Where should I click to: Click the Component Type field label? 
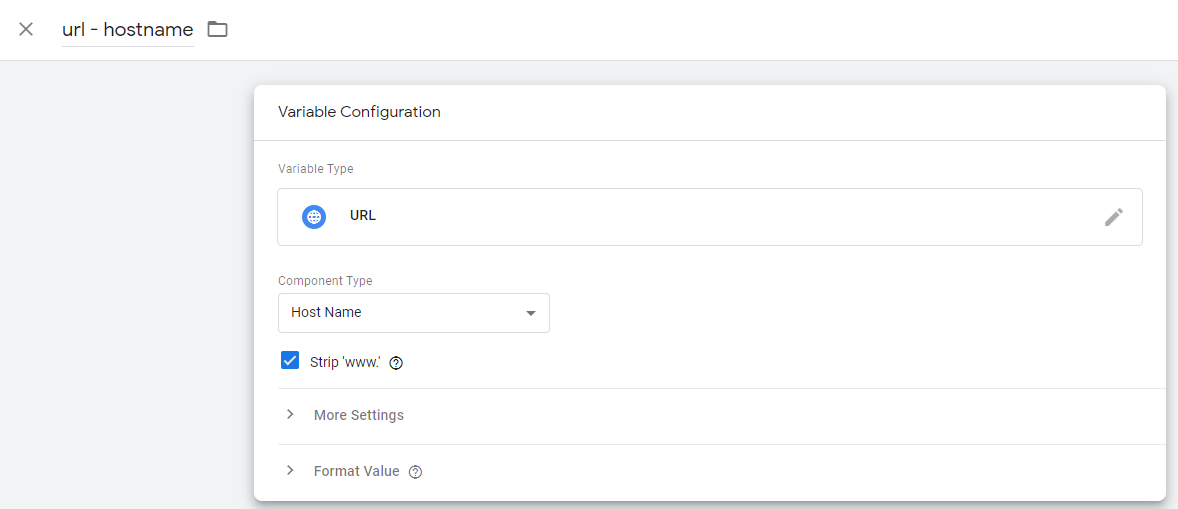point(325,281)
